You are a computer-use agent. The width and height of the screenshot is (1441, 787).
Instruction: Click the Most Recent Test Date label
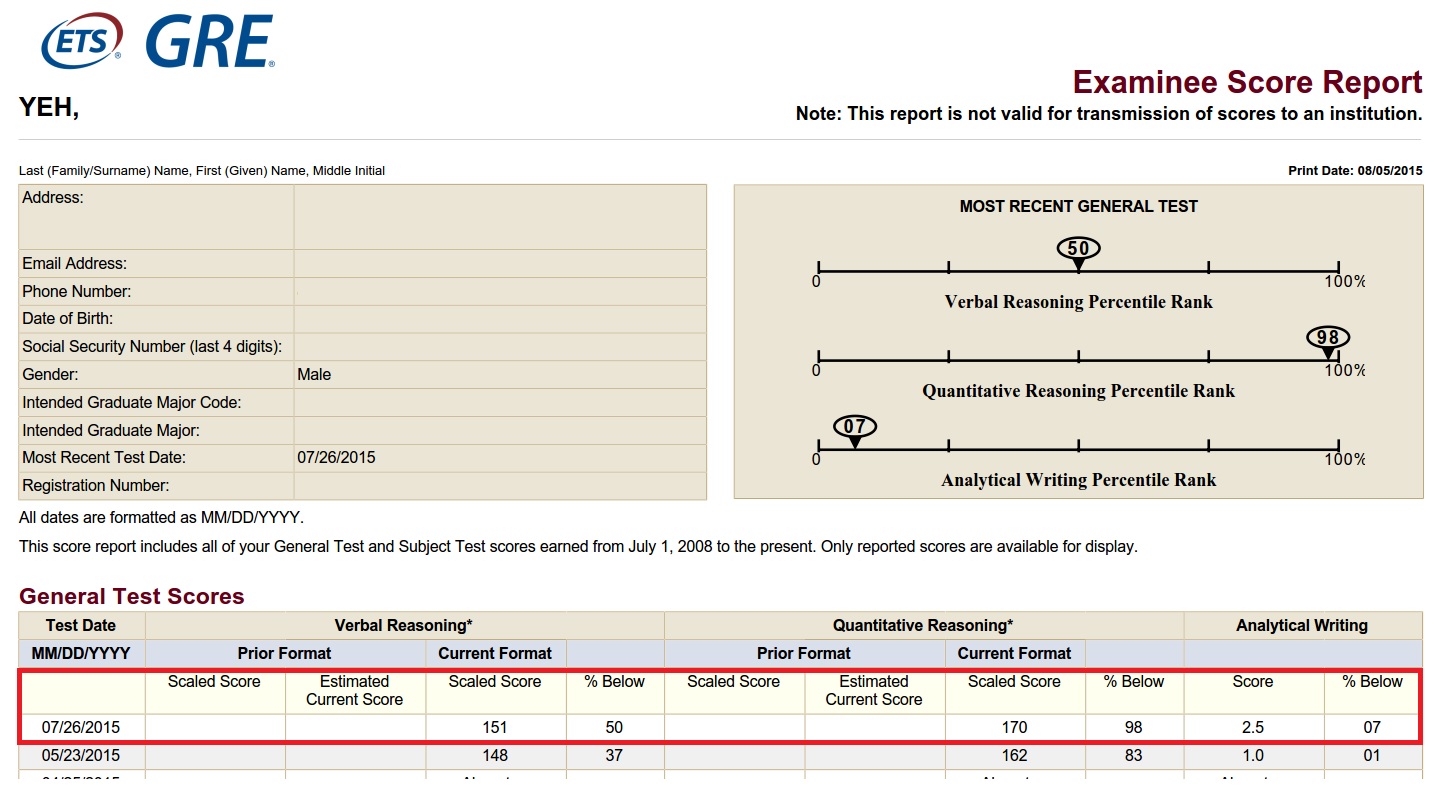coord(104,458)
